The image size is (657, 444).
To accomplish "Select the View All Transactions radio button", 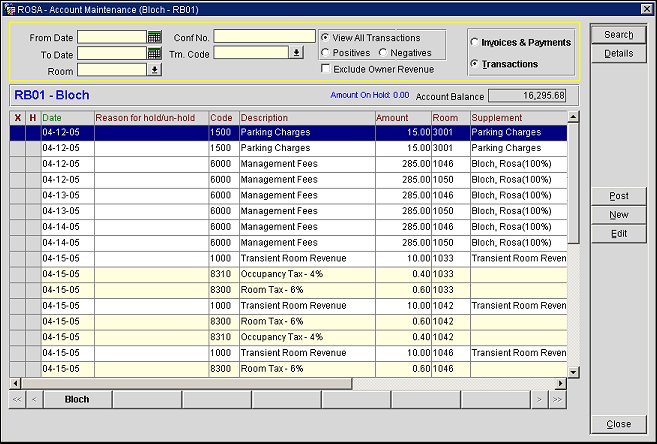I will pyautogui.click(x=325, y=37).
